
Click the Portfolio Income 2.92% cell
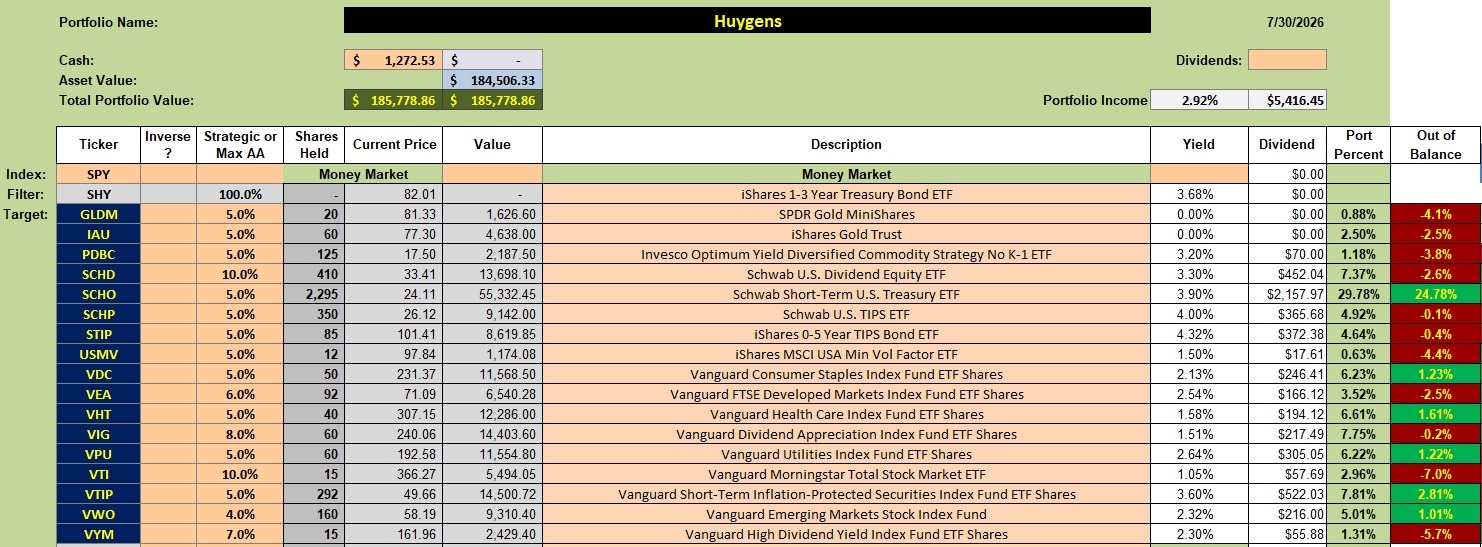pos(1199,100)
